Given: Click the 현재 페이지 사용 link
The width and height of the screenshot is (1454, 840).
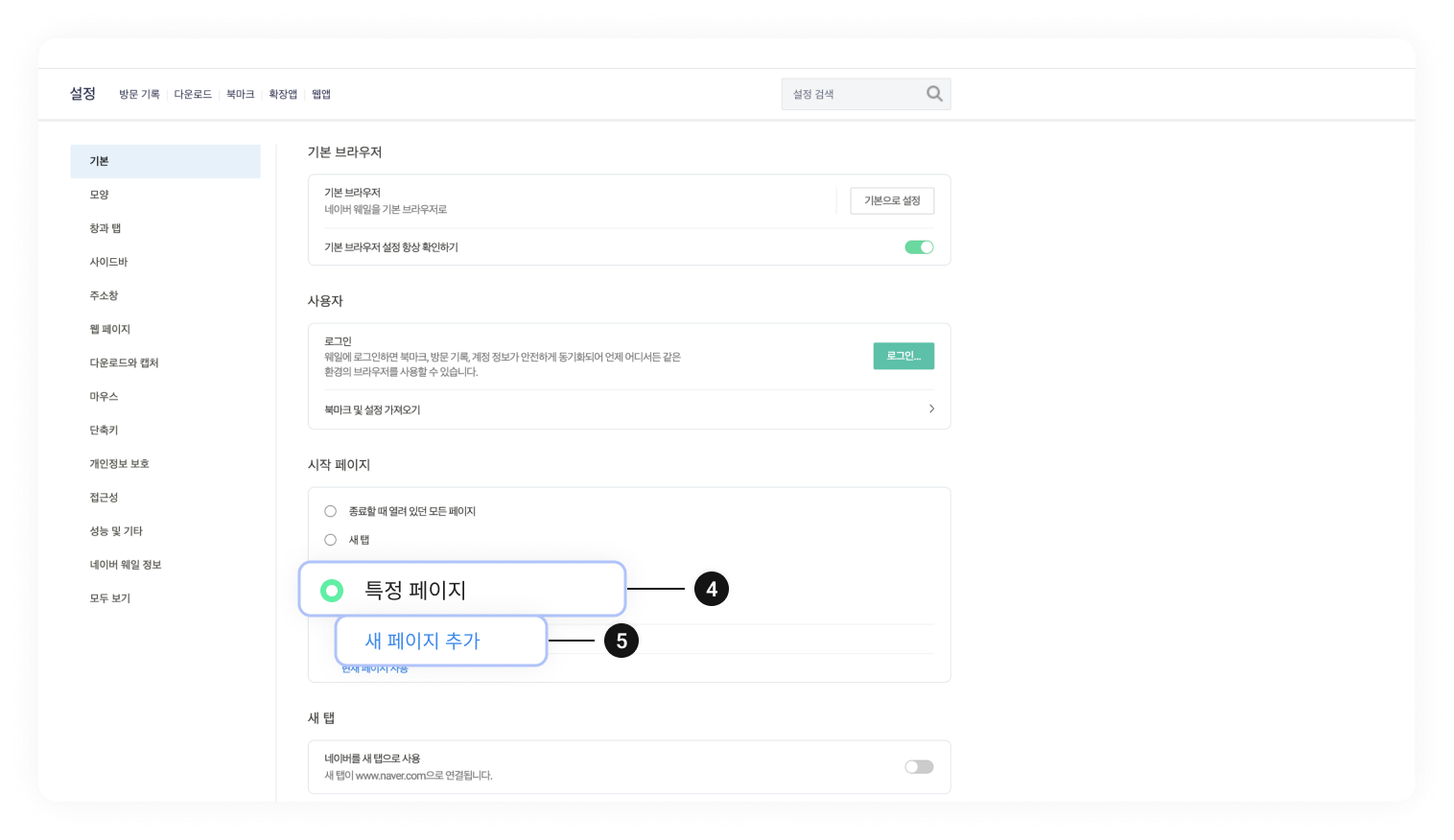Looking at the screenshot, I should [375, 668].
